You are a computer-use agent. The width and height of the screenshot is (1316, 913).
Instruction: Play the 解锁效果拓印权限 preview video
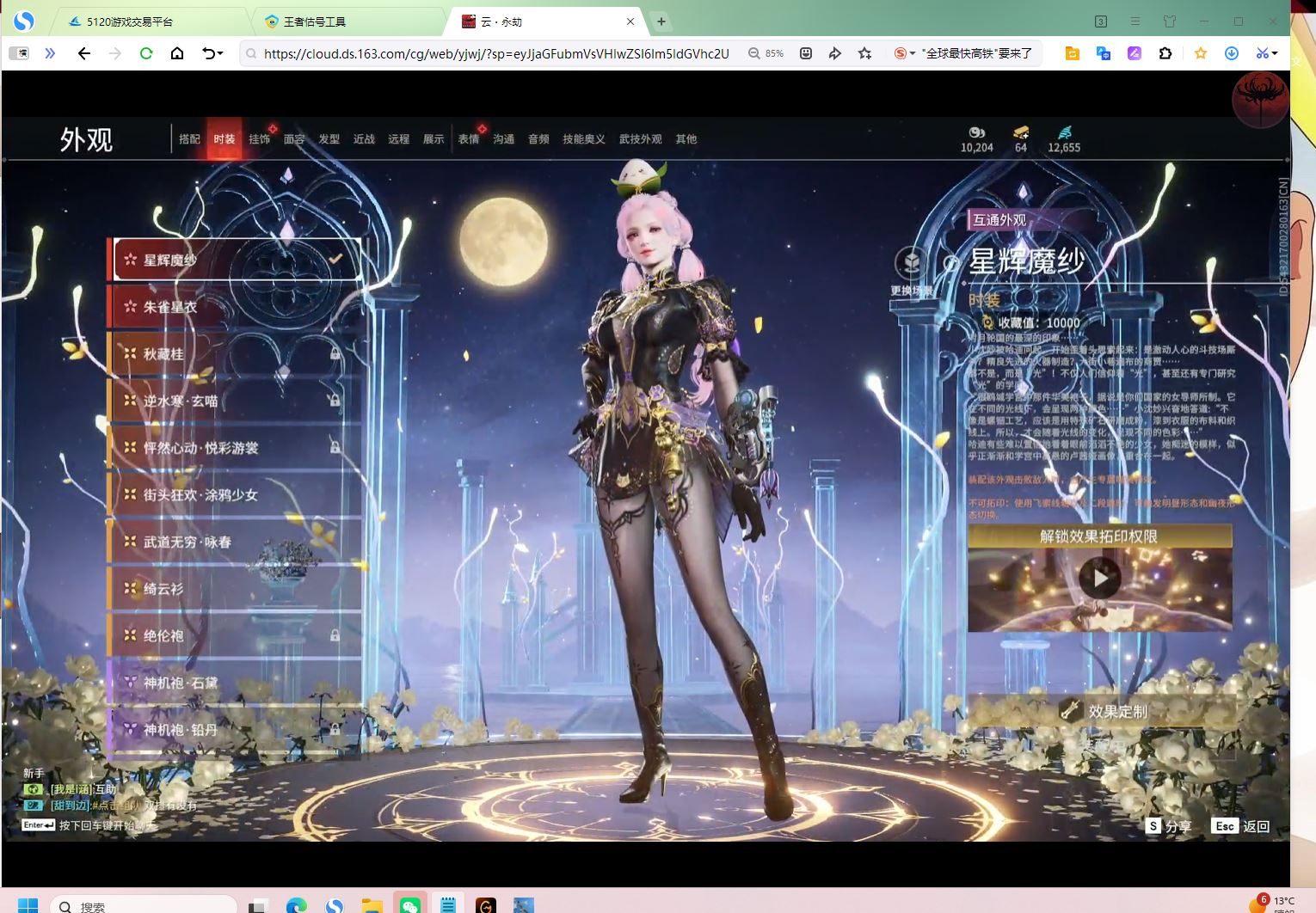tap(1099, 579)
